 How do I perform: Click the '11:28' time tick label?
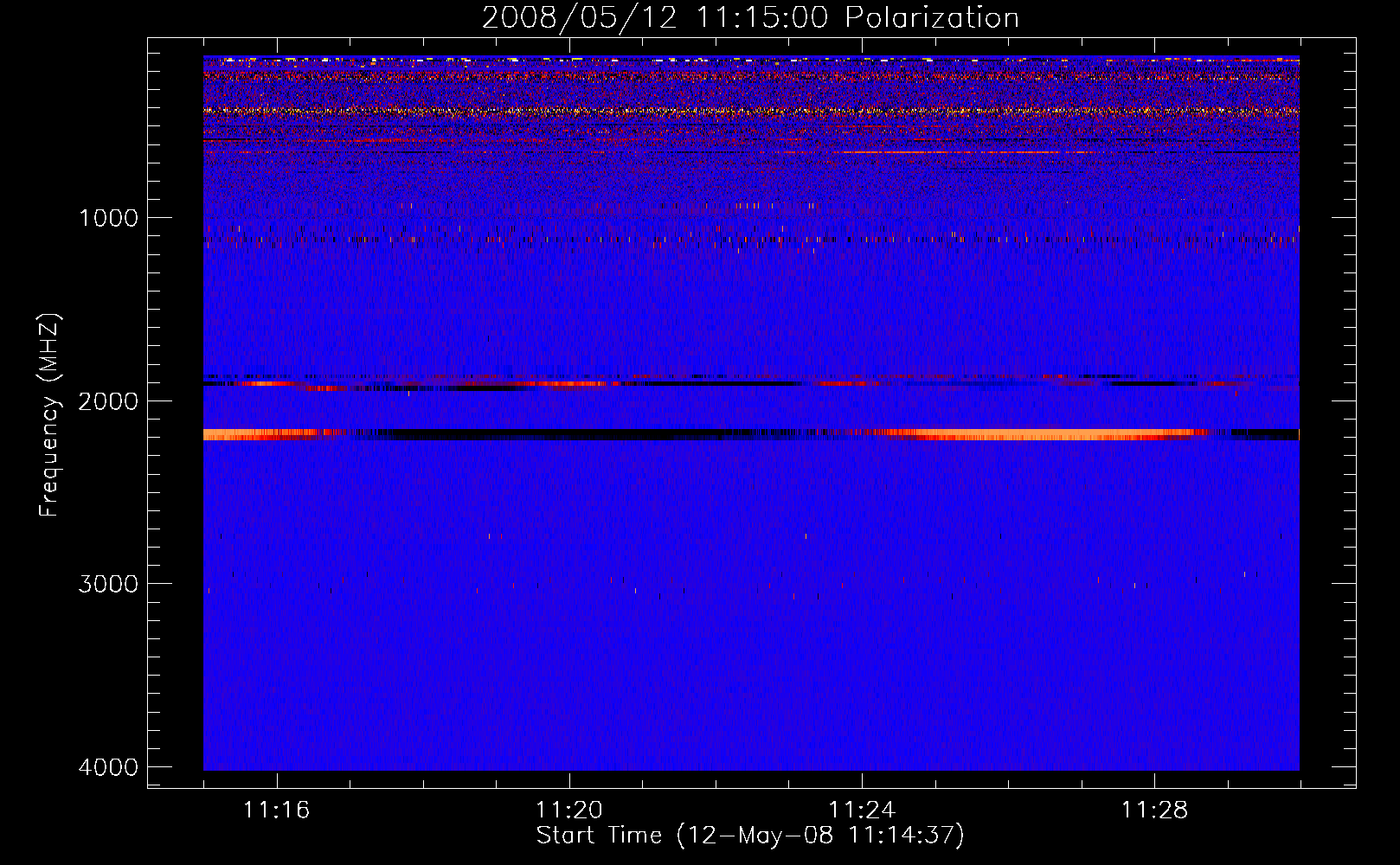[x=1155, y=810]
